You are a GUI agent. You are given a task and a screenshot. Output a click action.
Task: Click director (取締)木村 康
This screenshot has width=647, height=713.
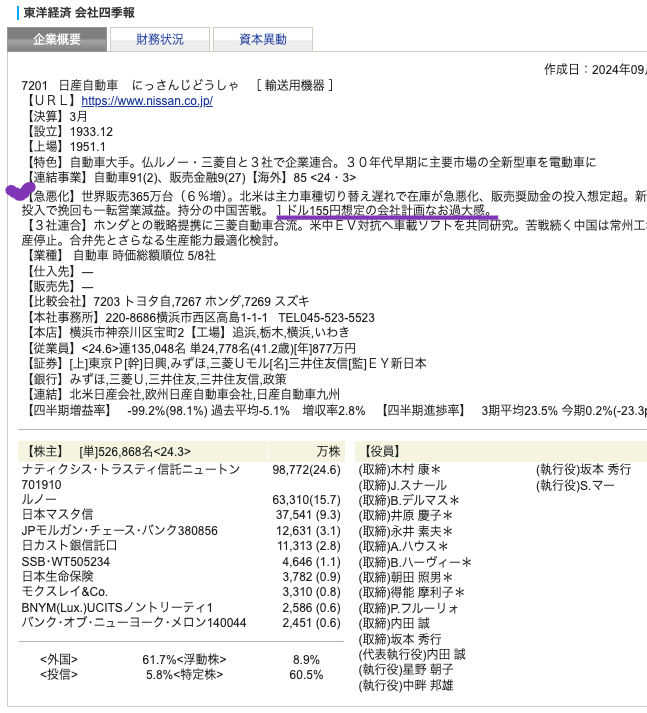[399, 469]
